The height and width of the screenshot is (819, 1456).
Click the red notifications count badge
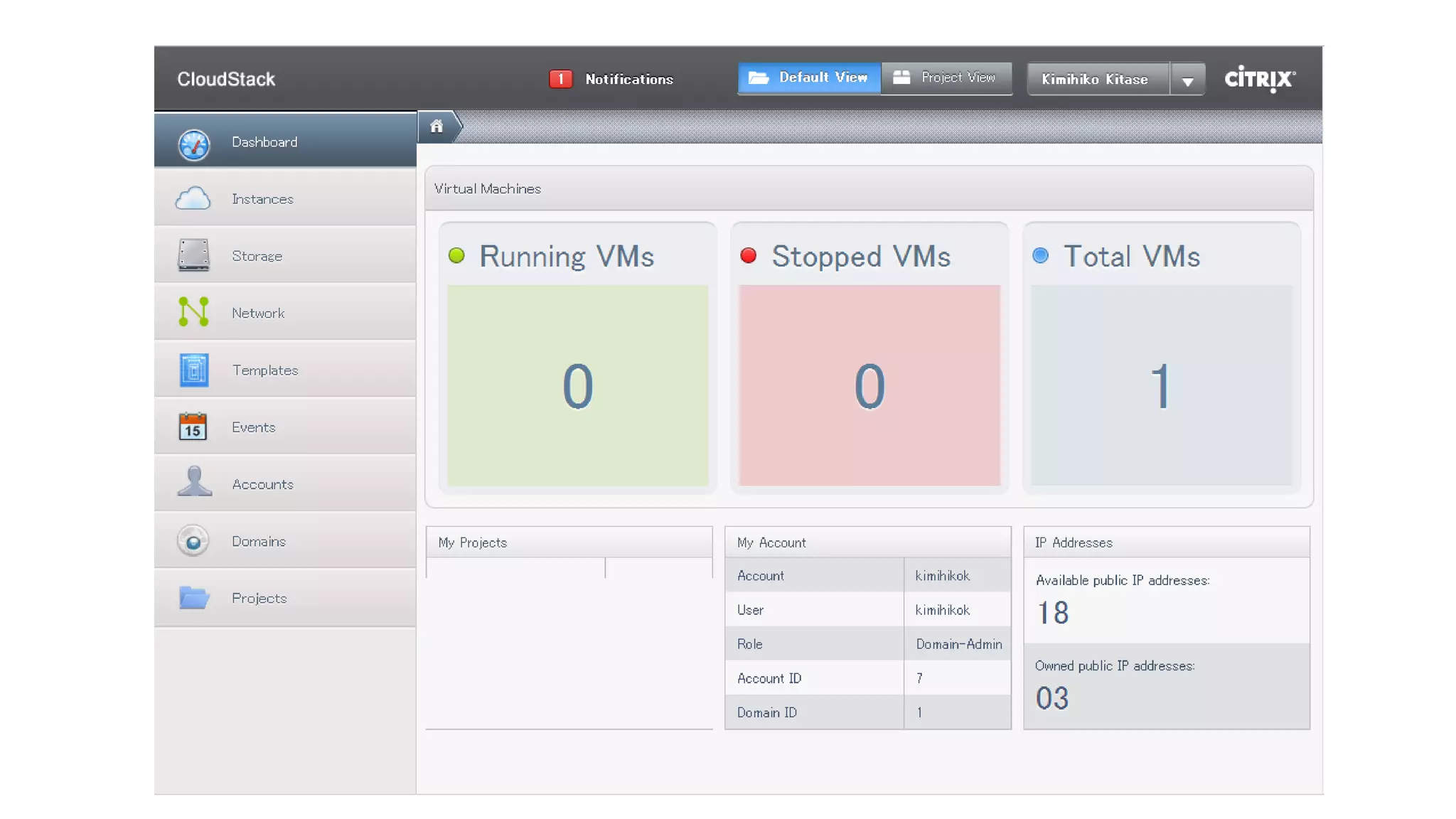pos(560,79)
